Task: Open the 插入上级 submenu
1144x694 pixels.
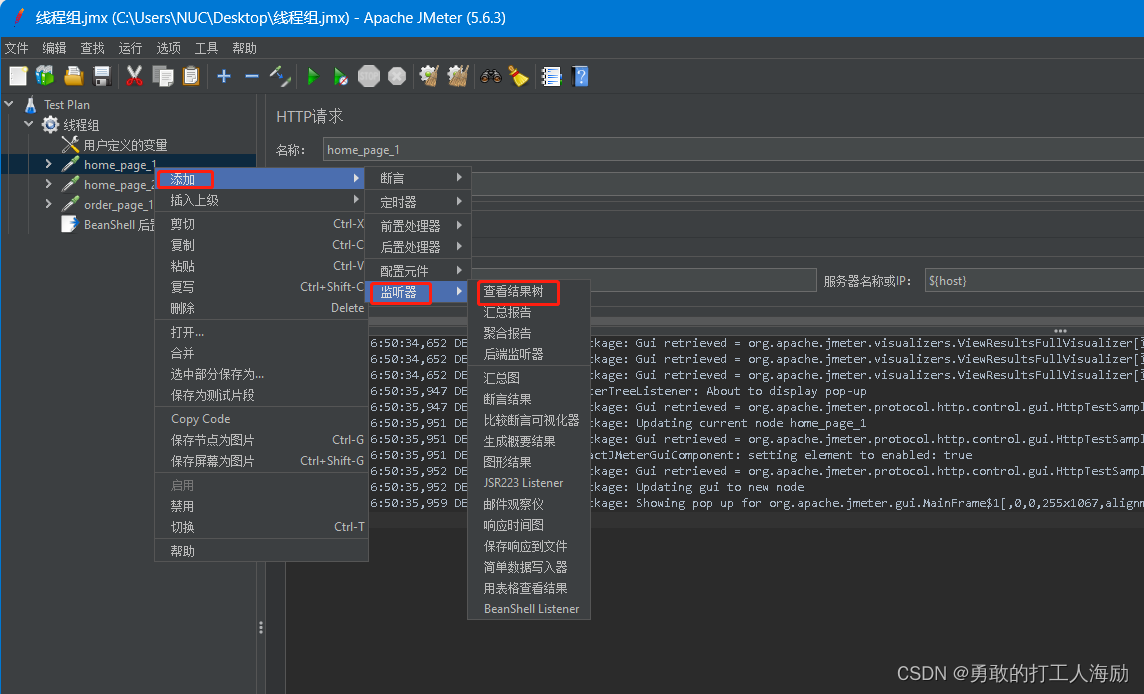Action: [261, 200]
